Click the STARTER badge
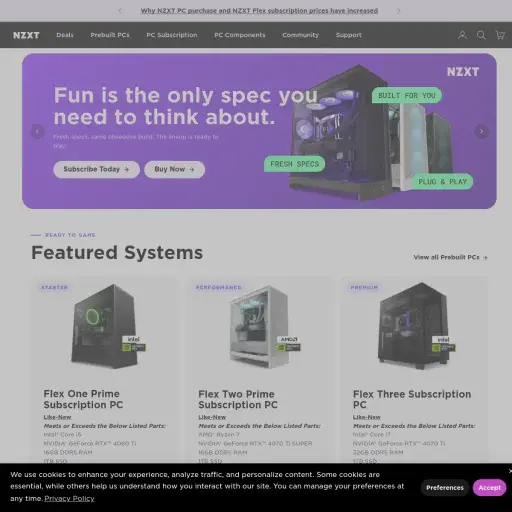Viewport: 512px width, 512px height. click(x=54, y=287)
